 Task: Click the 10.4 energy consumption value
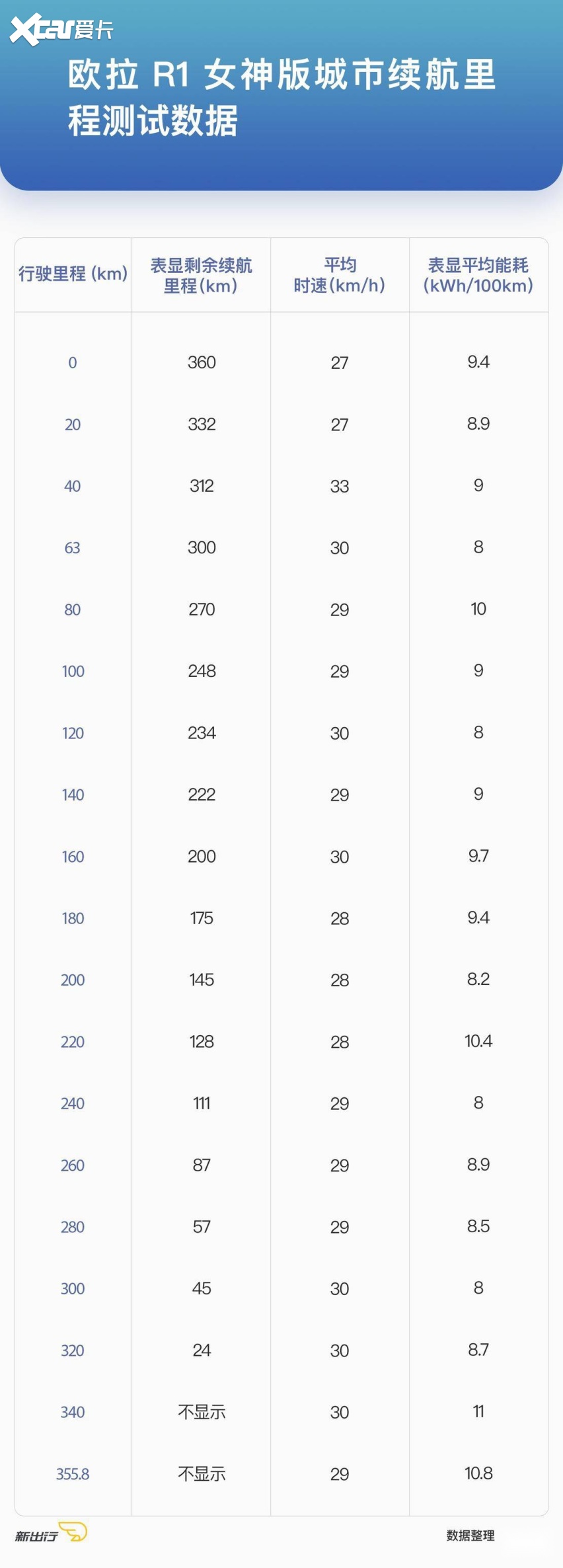click(478, 1041)
